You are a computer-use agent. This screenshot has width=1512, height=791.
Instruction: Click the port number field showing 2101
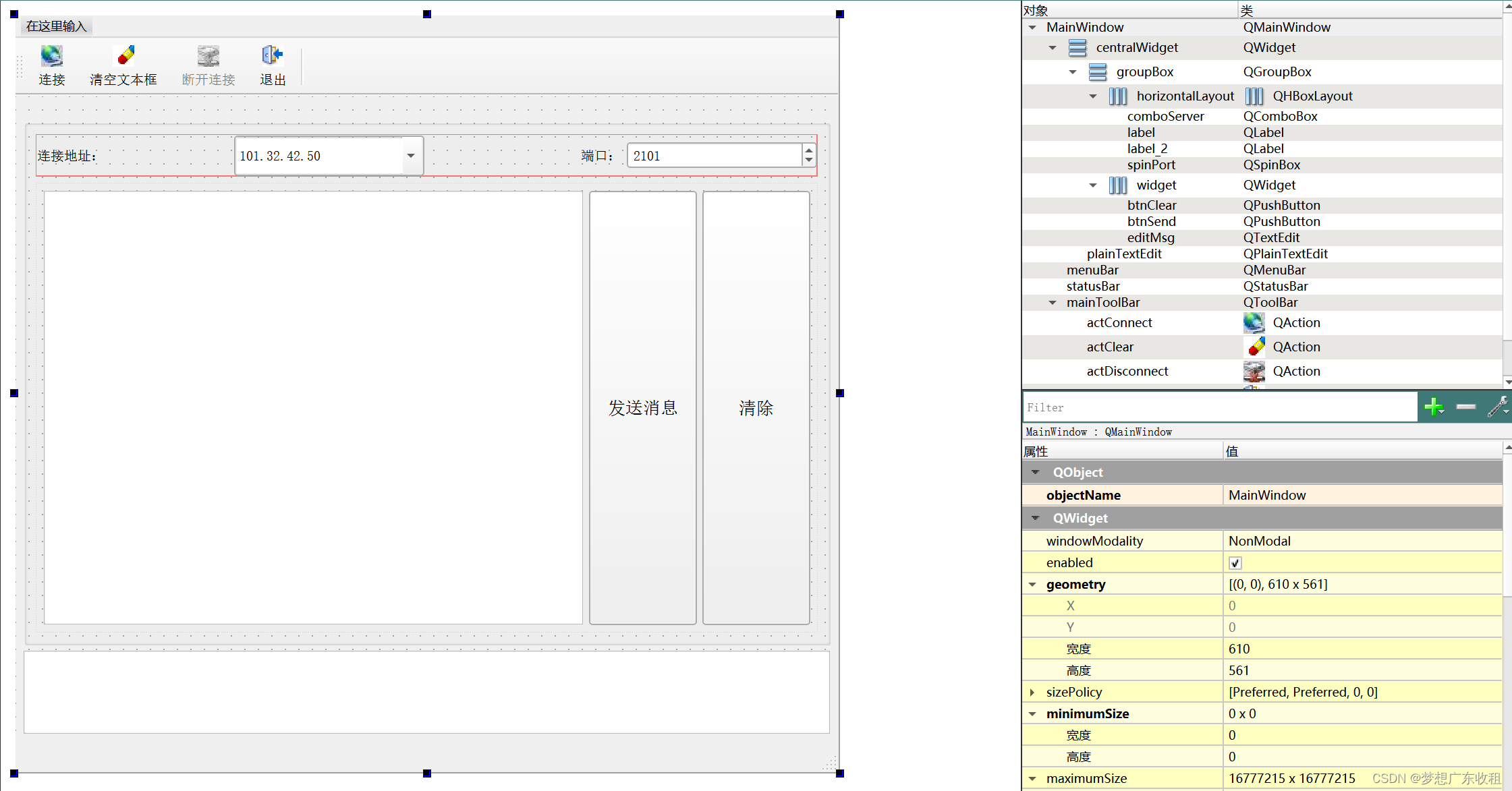point(715,156)
